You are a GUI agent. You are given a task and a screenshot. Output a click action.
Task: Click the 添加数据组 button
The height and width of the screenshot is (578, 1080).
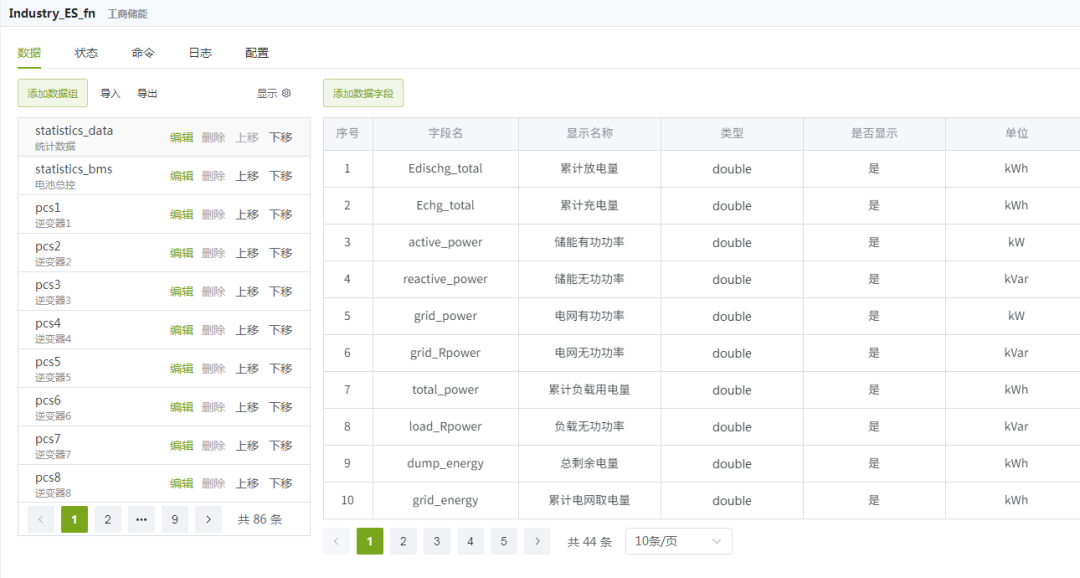coord(52,93)
